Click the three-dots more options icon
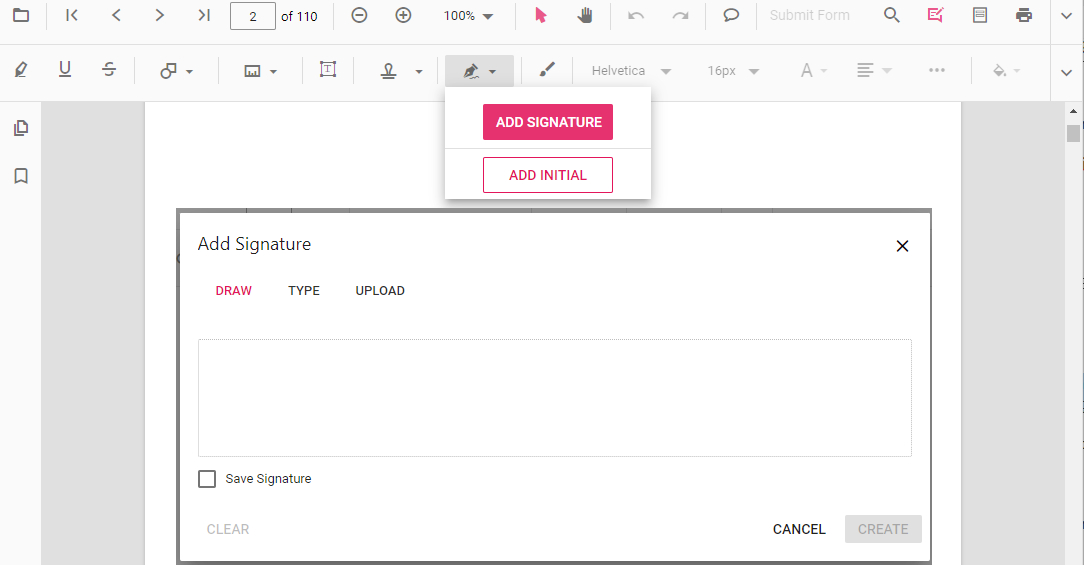 [x=937, y=70]
